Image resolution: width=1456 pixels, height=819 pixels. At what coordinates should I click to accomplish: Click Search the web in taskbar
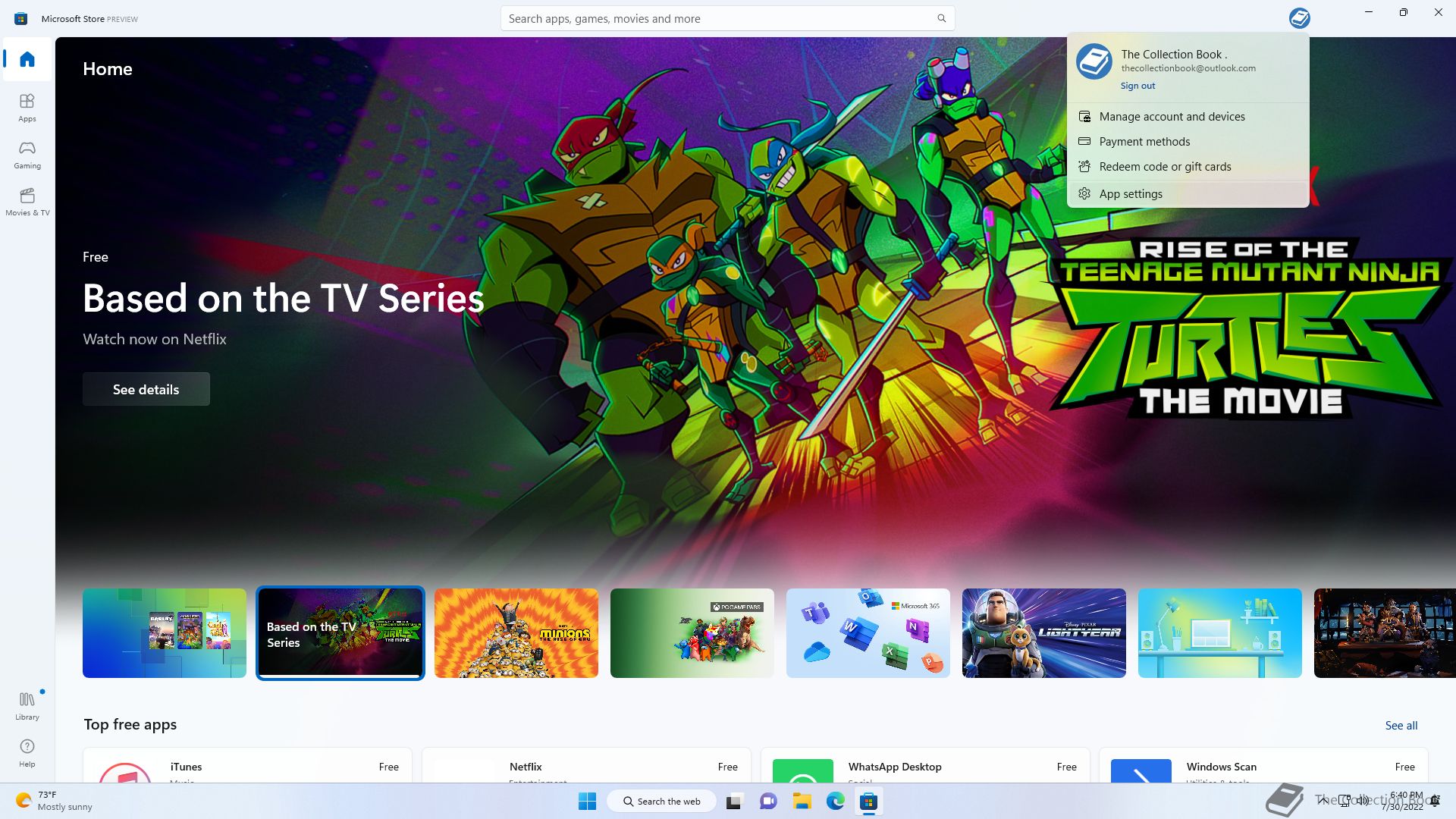click(x=661, y=802)
